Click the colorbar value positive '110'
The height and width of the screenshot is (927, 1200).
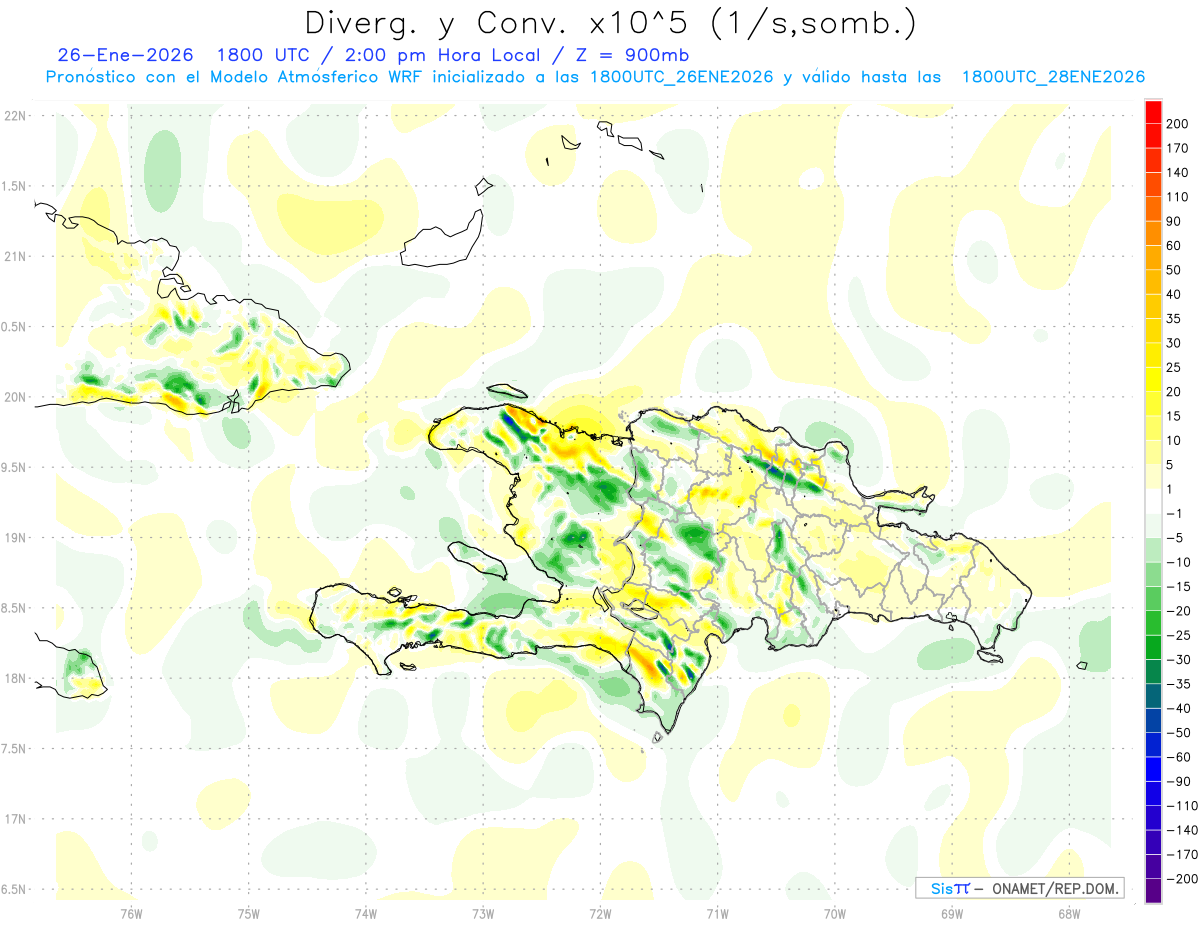[1178, 197]
